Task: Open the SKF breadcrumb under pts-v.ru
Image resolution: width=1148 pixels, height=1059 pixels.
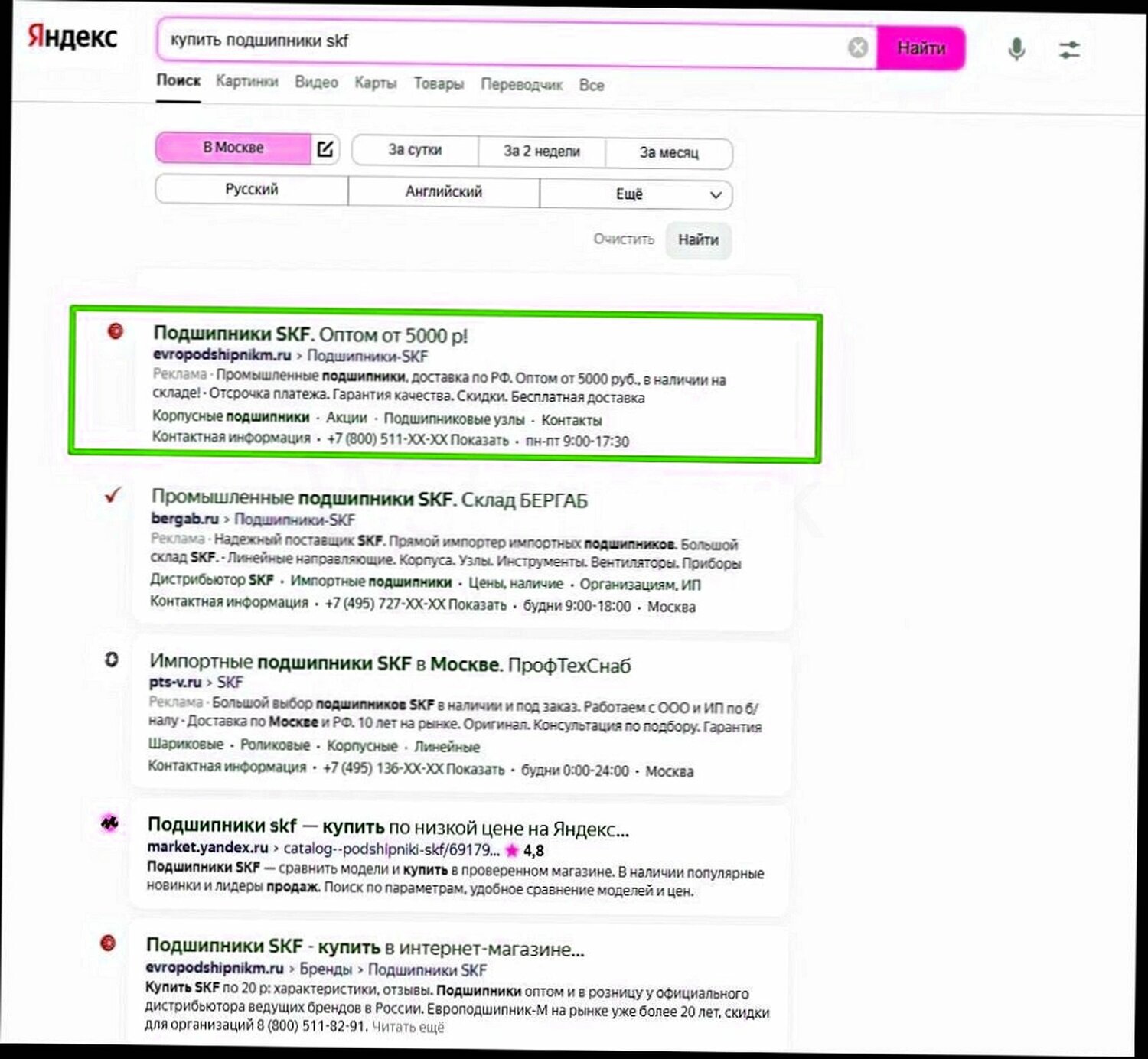Action: 230,683
